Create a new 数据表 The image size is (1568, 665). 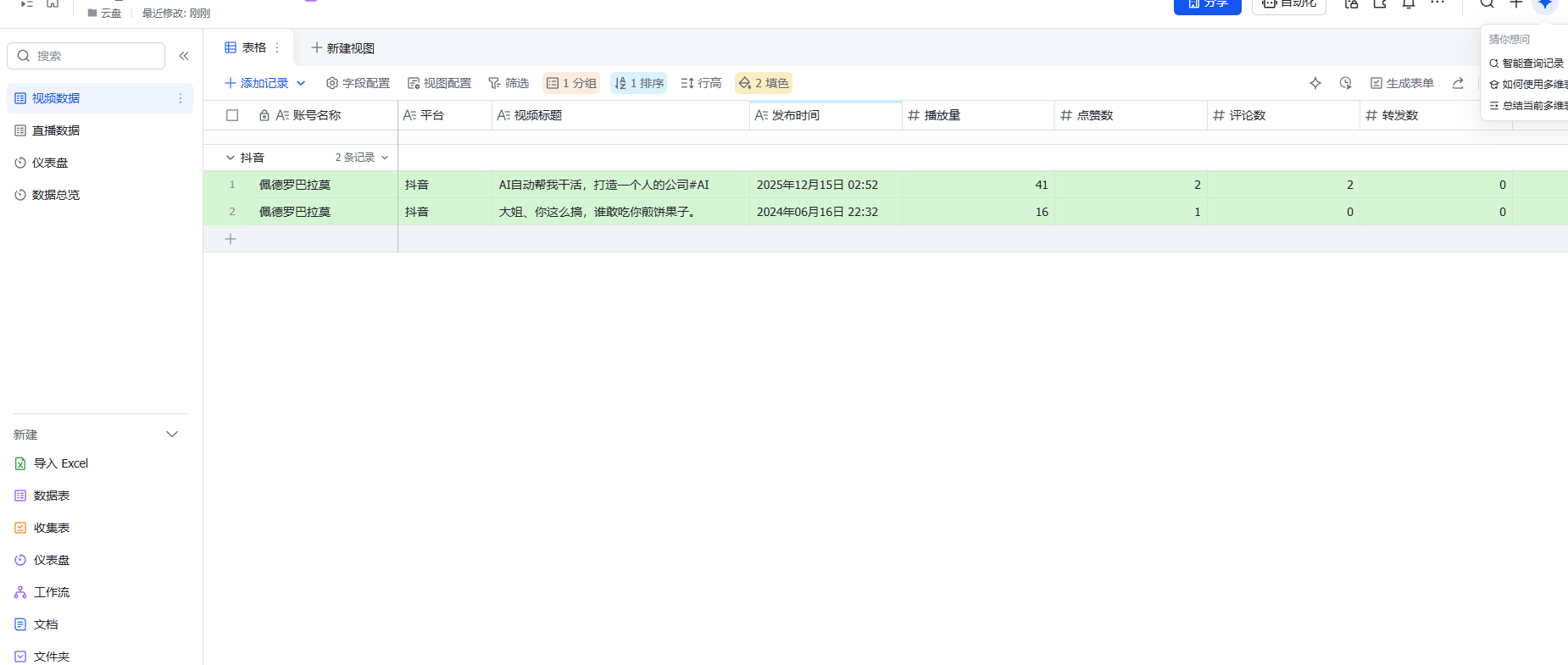click(x=42, y=496)
